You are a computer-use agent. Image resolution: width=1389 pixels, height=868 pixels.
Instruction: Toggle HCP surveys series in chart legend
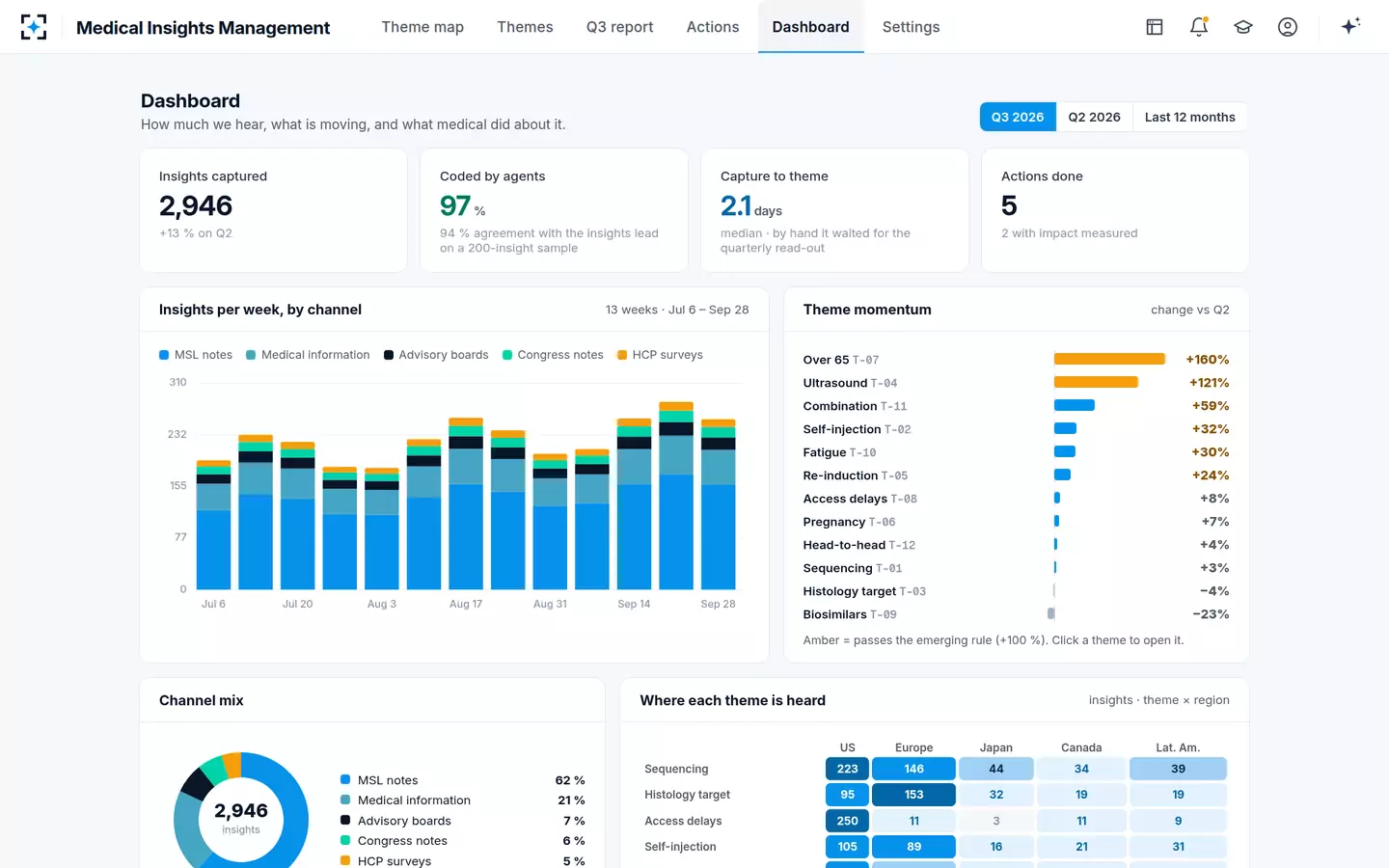click(660, 355)
